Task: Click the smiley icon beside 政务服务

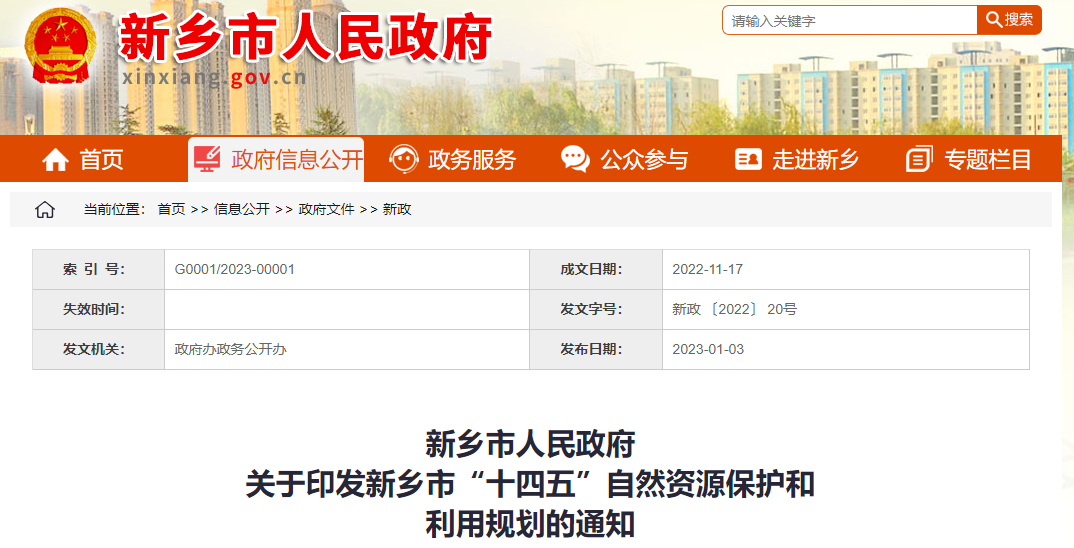Action: click(403, 159)
